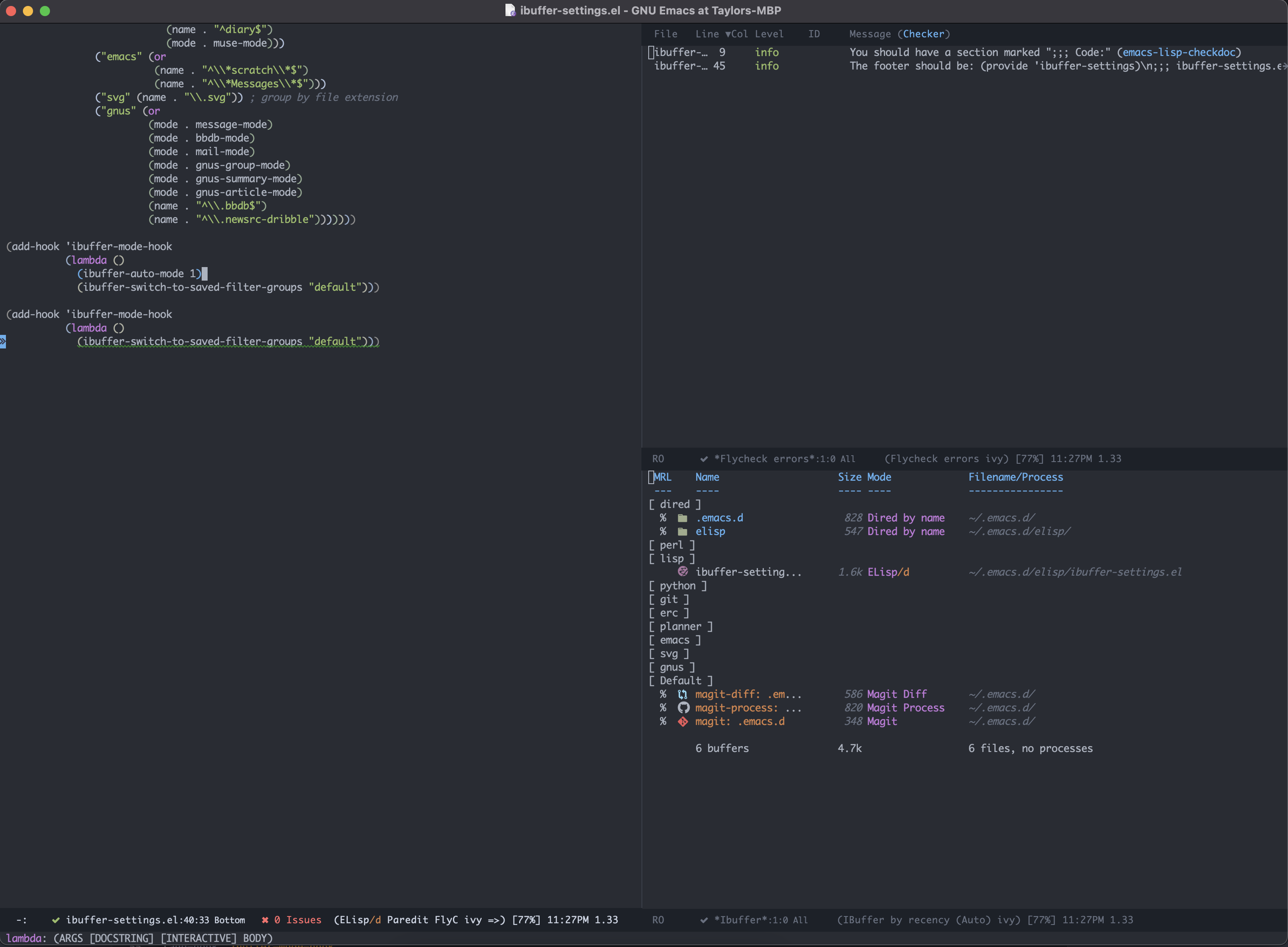
Task: Click the magit-diff compare icon
Action: pyautogui.click(x=683, y=694)
